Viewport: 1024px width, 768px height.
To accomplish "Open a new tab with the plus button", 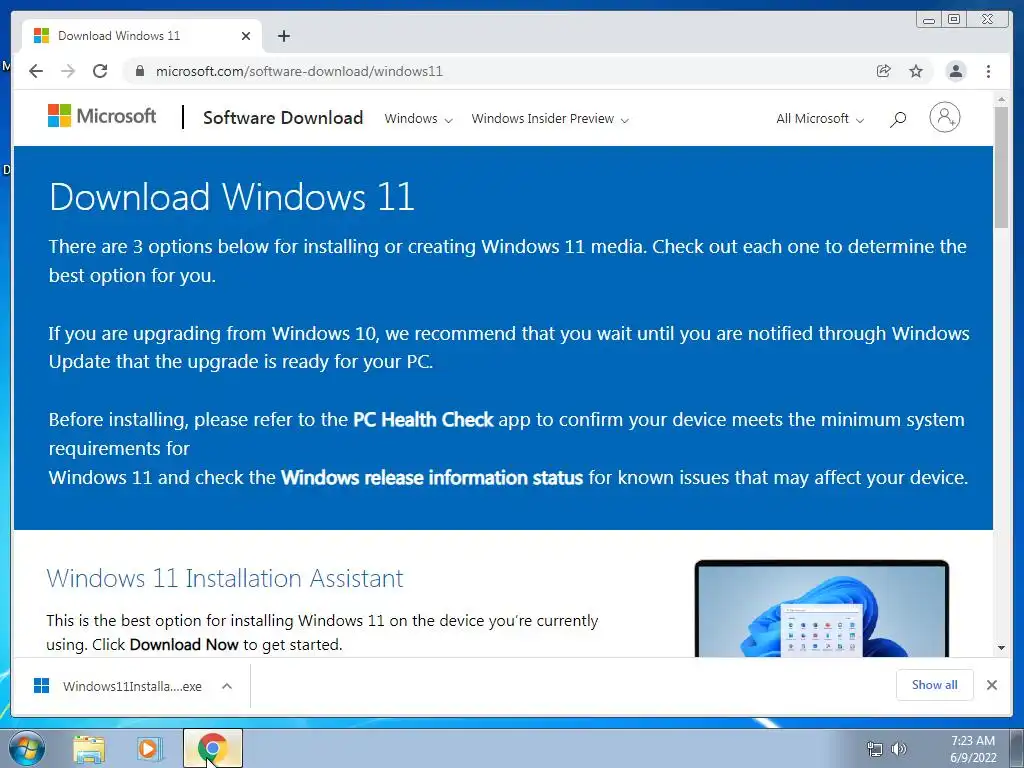I will tap(283, 36).
